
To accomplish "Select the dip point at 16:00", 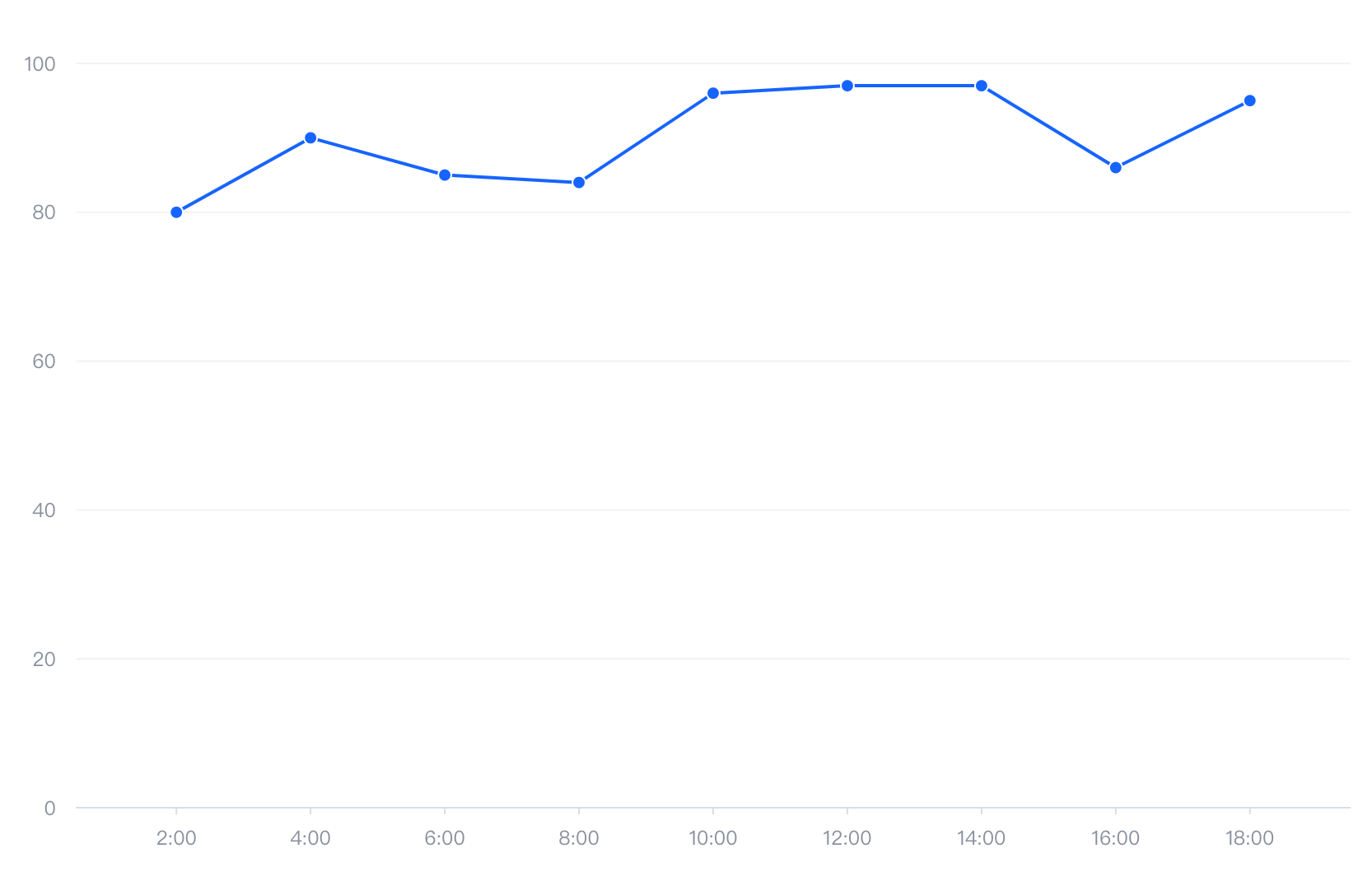I will point(1116,168).
